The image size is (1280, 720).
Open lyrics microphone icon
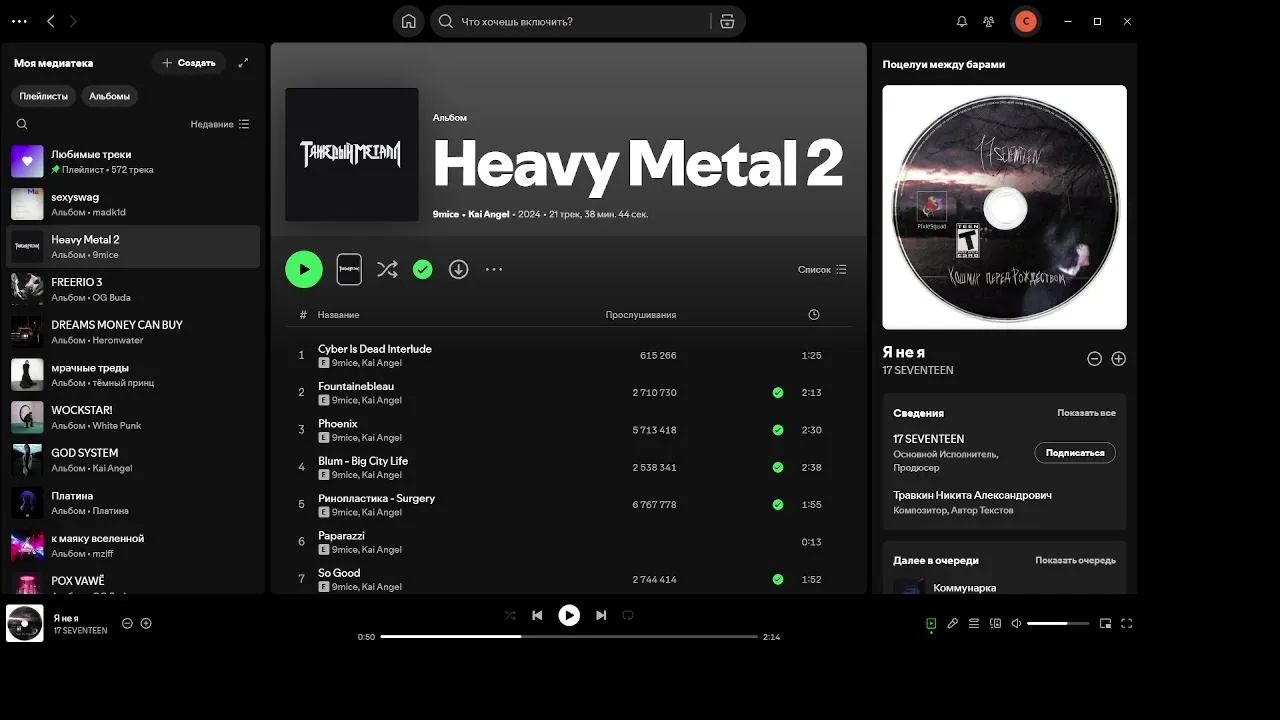(953, 623)
